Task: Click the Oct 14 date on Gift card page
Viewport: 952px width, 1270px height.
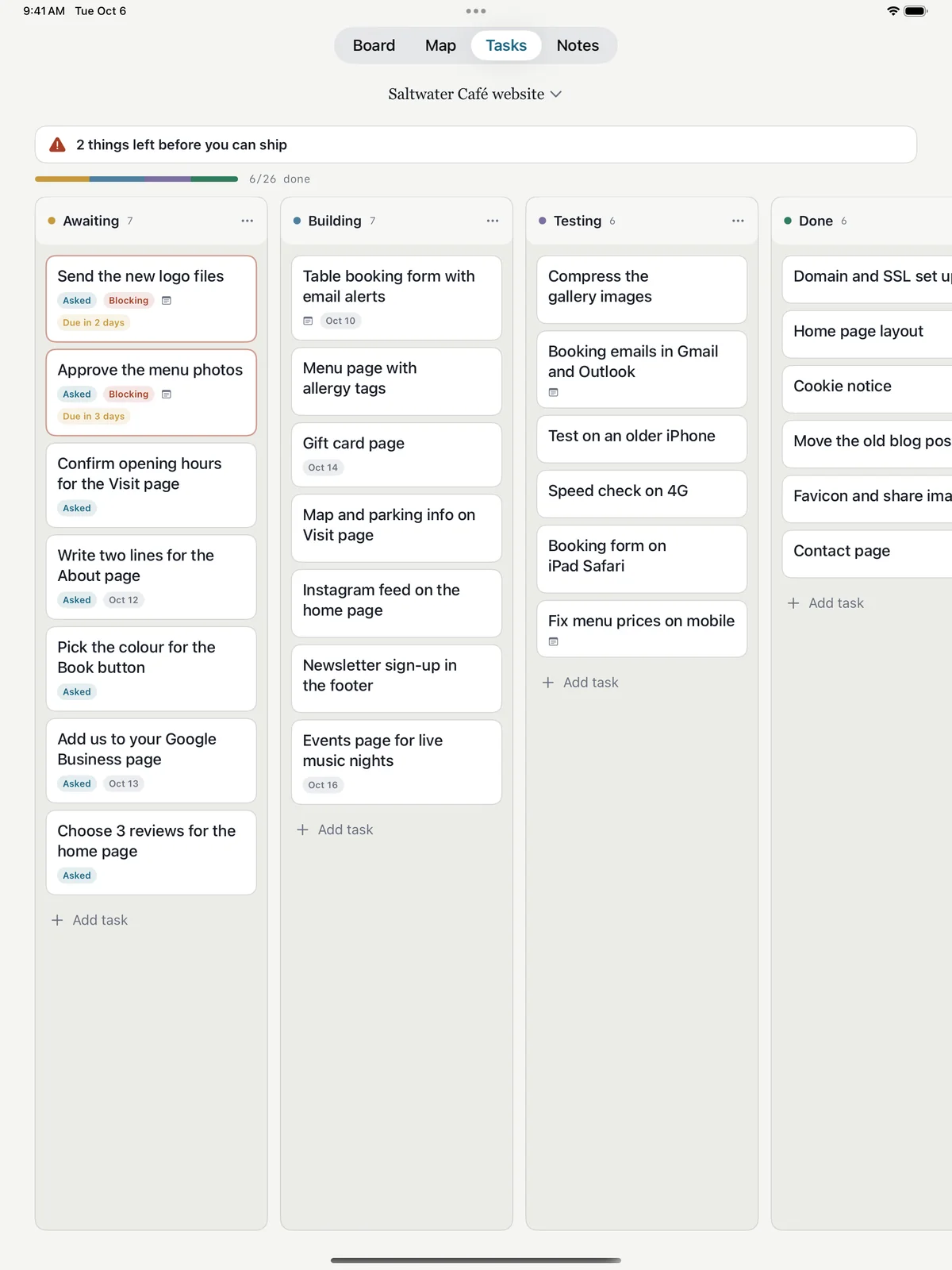Action: coord(323,468)
